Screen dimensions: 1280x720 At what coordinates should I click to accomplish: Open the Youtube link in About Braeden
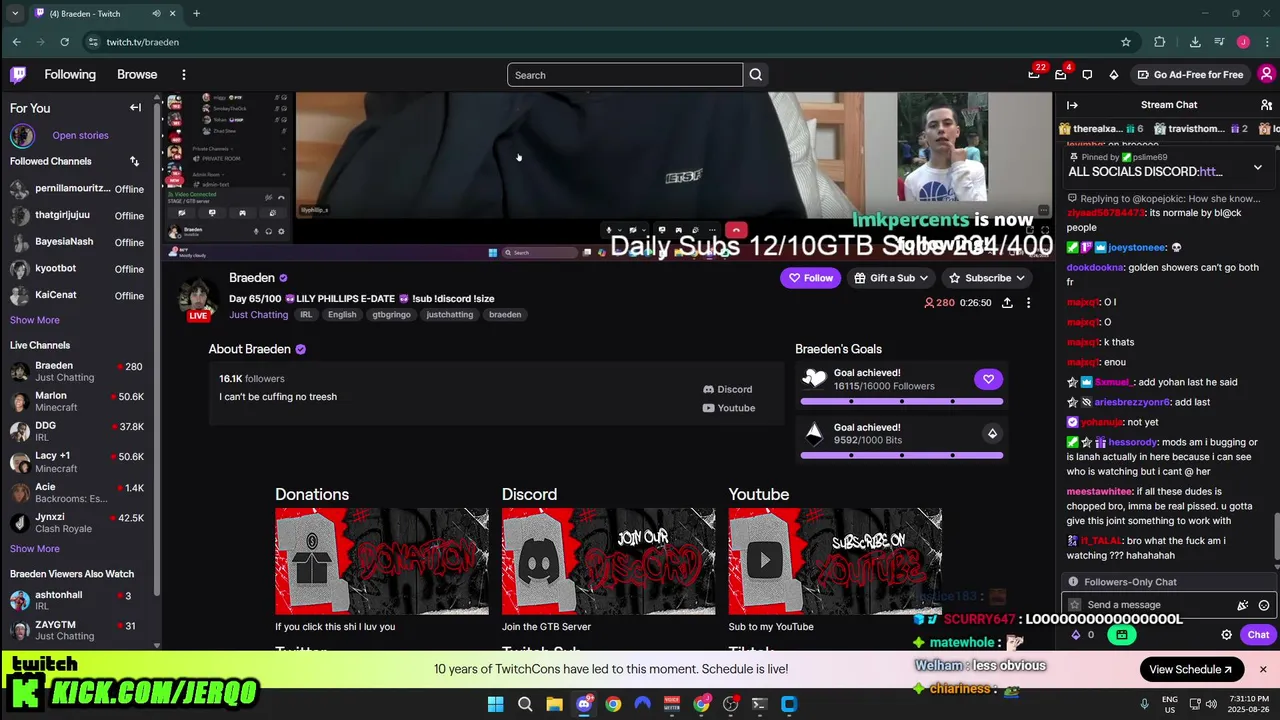(x=728, y=408)
